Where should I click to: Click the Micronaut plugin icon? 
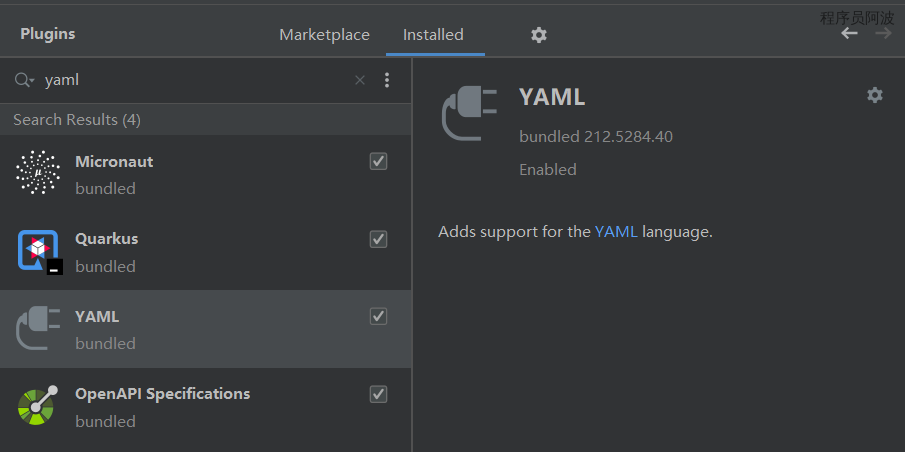coord(38,173)
